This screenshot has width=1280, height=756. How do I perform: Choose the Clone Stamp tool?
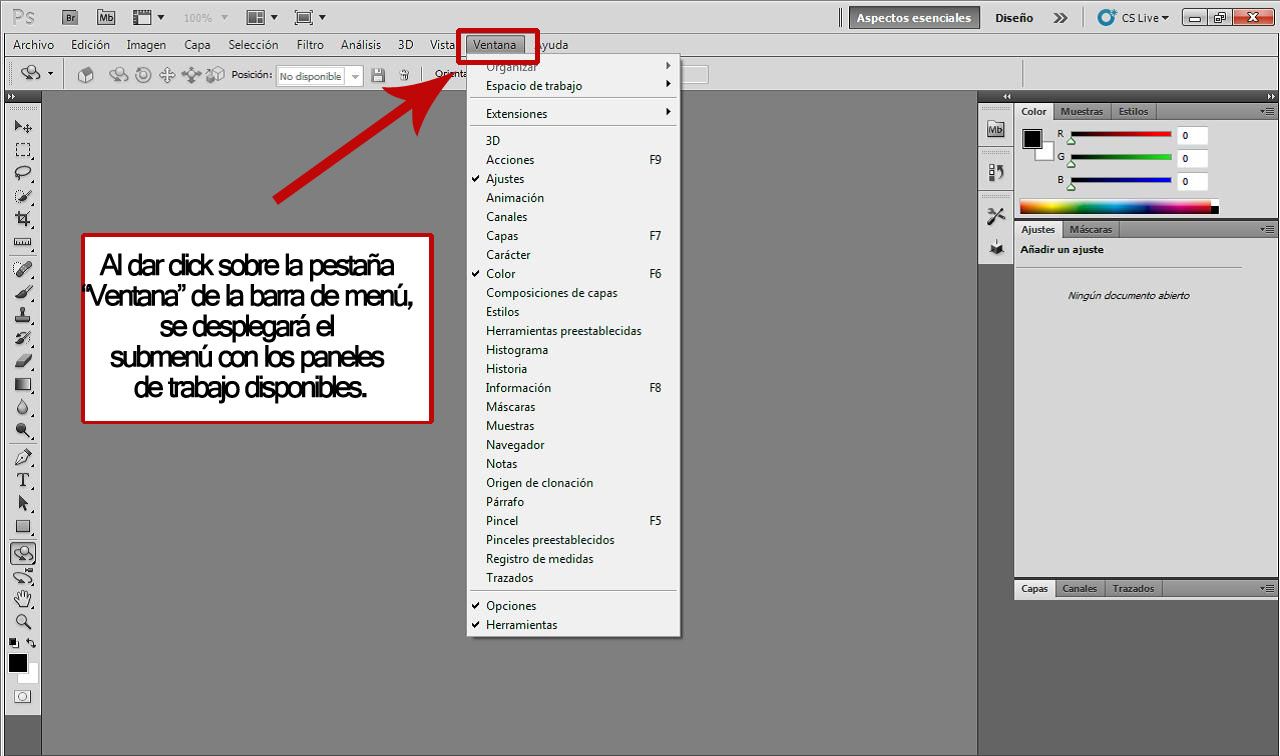pyautogui.click(x=22, y=314)
